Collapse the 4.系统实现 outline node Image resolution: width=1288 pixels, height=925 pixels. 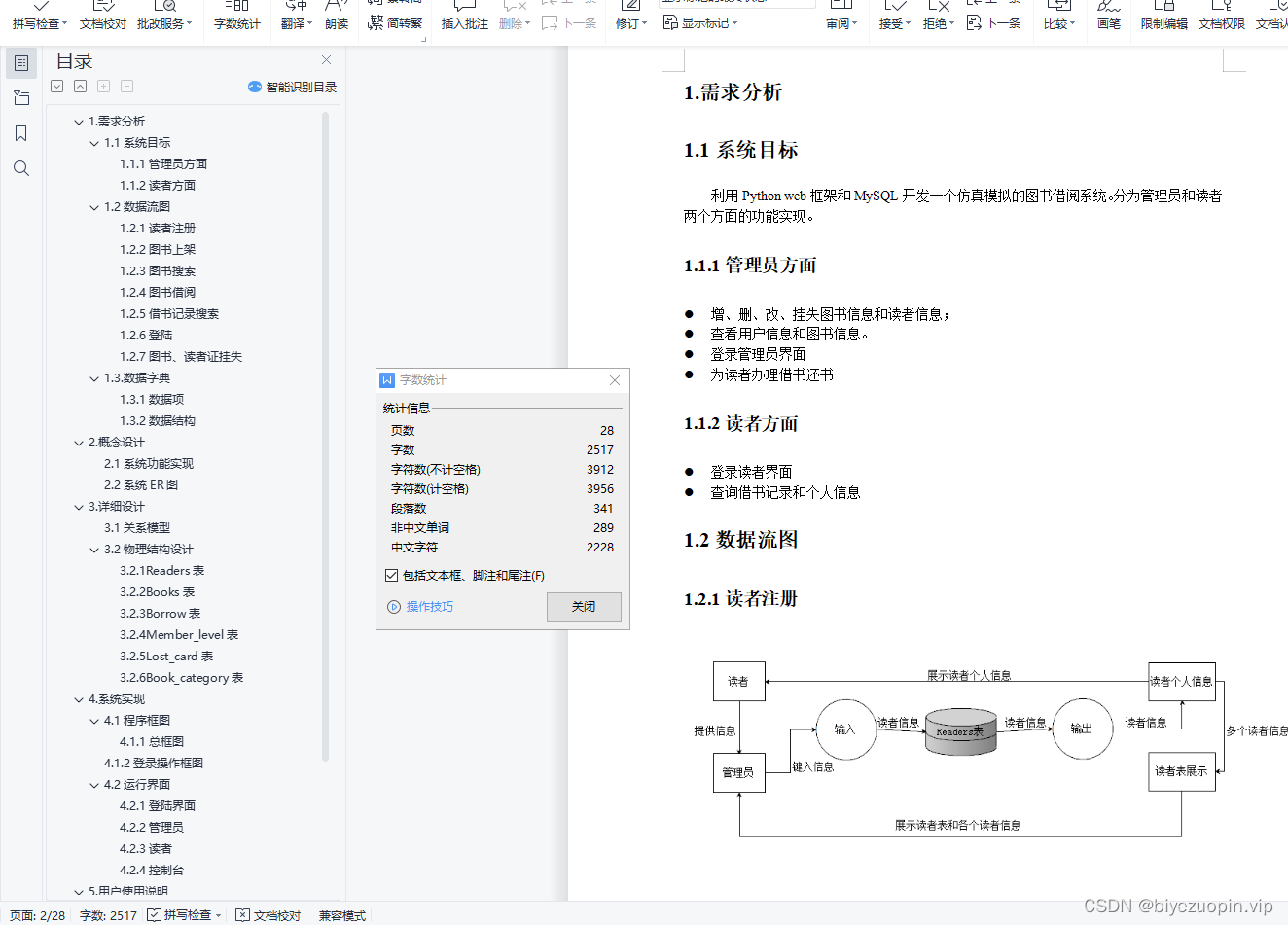pyautogui.click(x=79, y=699)
